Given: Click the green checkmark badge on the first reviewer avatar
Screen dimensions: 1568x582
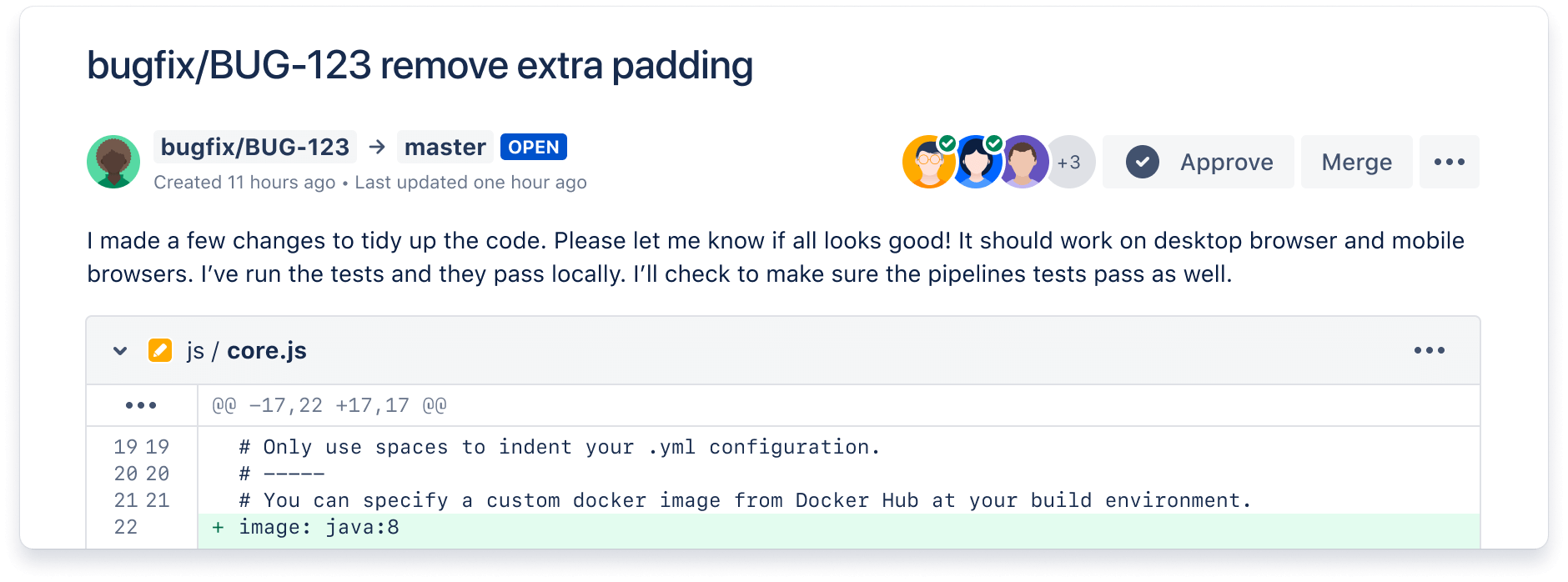Looking at the screenshot, I should click(x=947, y=143).
